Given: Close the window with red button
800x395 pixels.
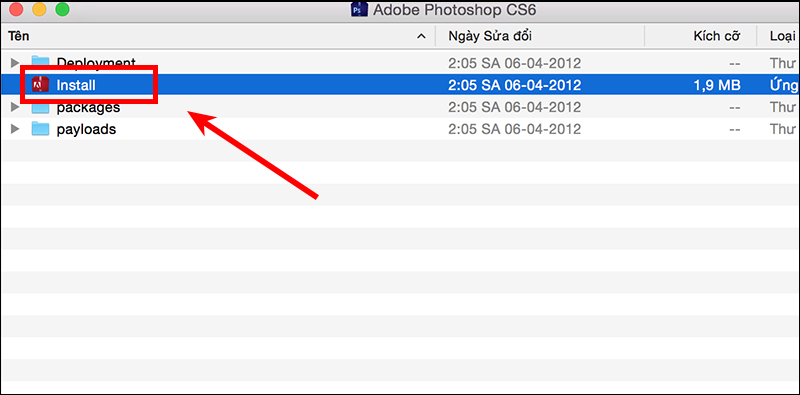Looking at the screenshot, I should pos(17,9).
